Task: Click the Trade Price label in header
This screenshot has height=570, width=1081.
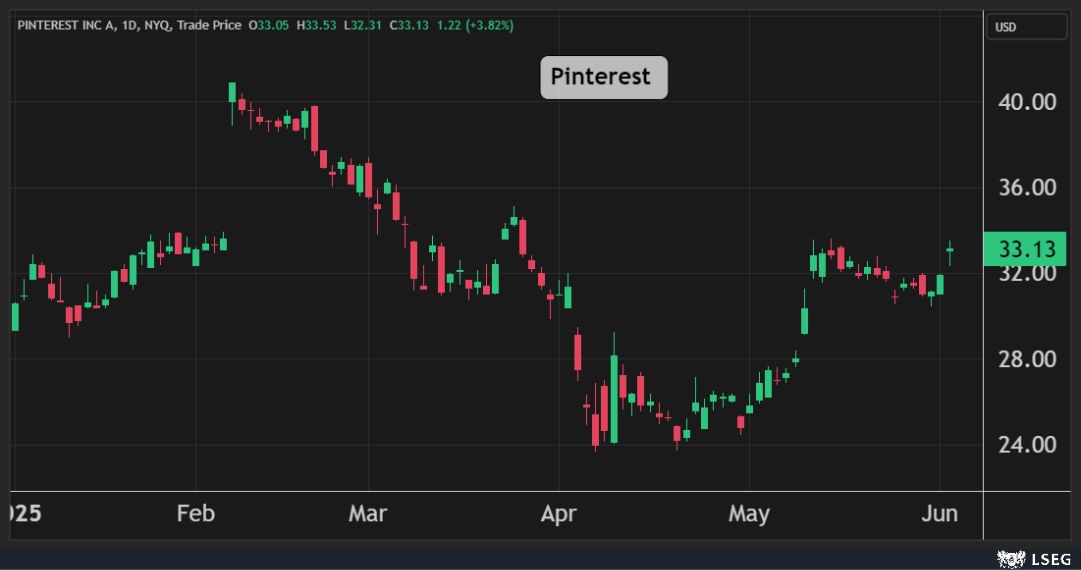Action: (x=209, y=26)
